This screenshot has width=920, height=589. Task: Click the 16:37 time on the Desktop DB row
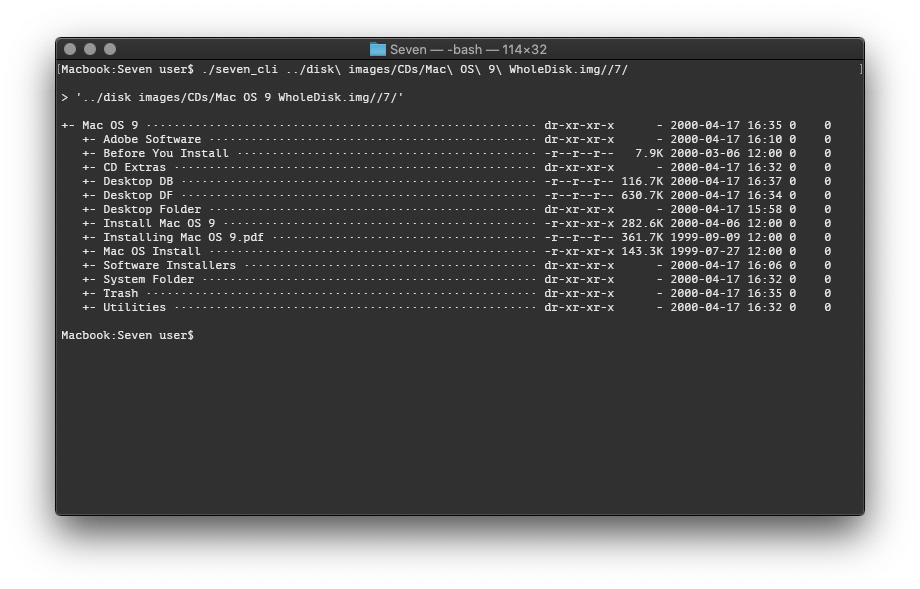765,181
